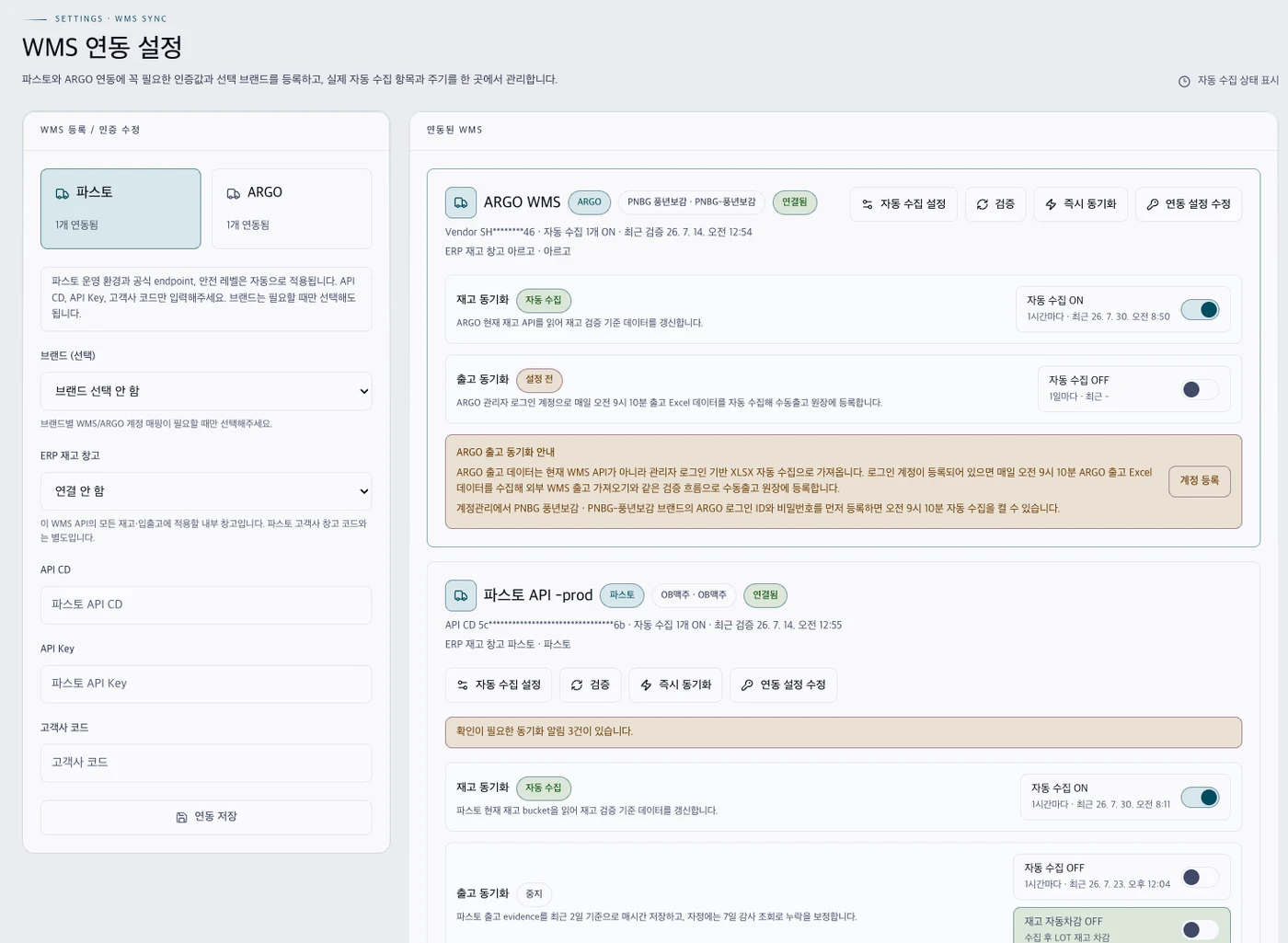This screenshot has height=943, width=1288.
Task: Click the OB맥주 brand badge
Action: 694,595
